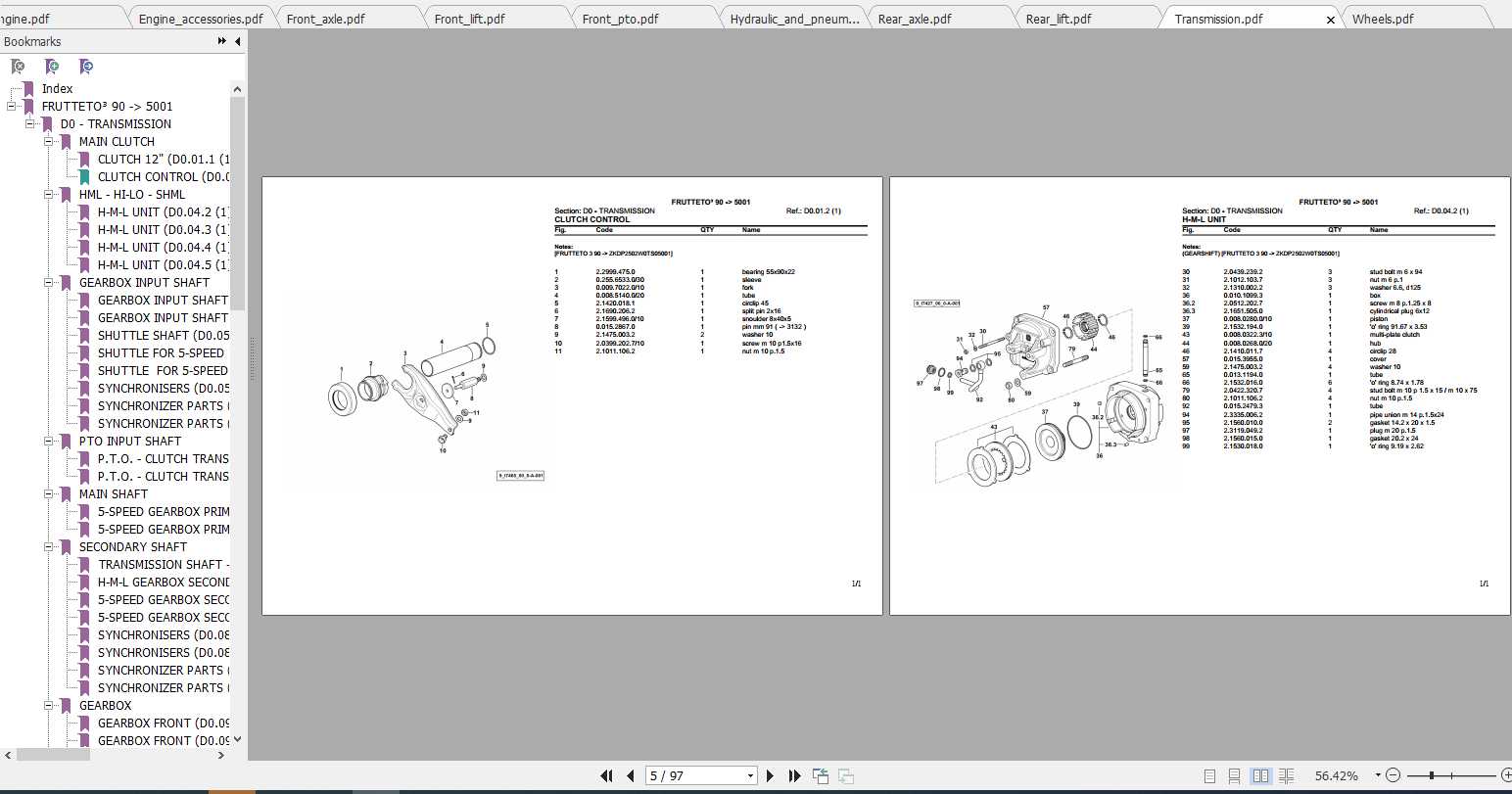Enable two-page facing view

point(1260,775)
